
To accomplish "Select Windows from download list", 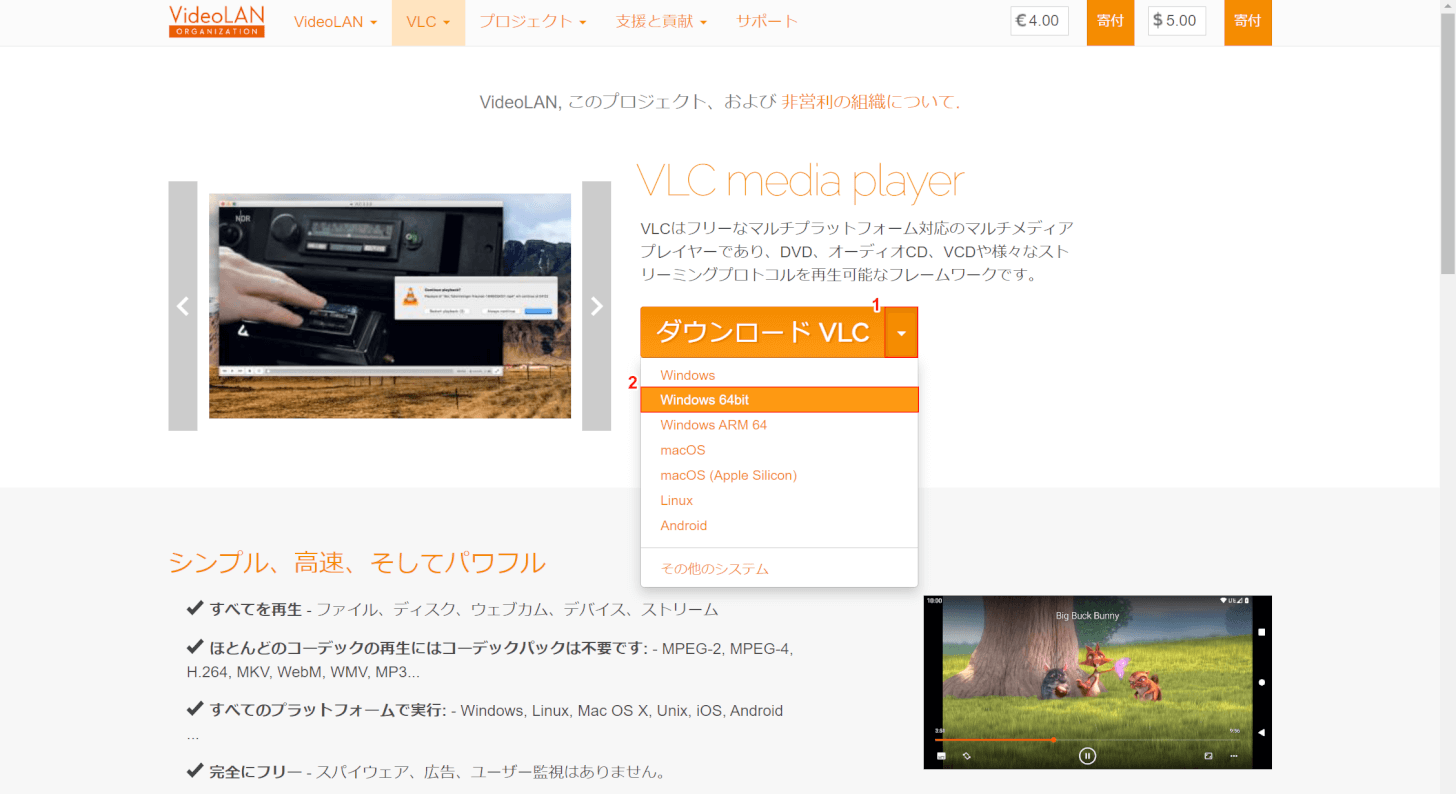I will coord(779,375).
